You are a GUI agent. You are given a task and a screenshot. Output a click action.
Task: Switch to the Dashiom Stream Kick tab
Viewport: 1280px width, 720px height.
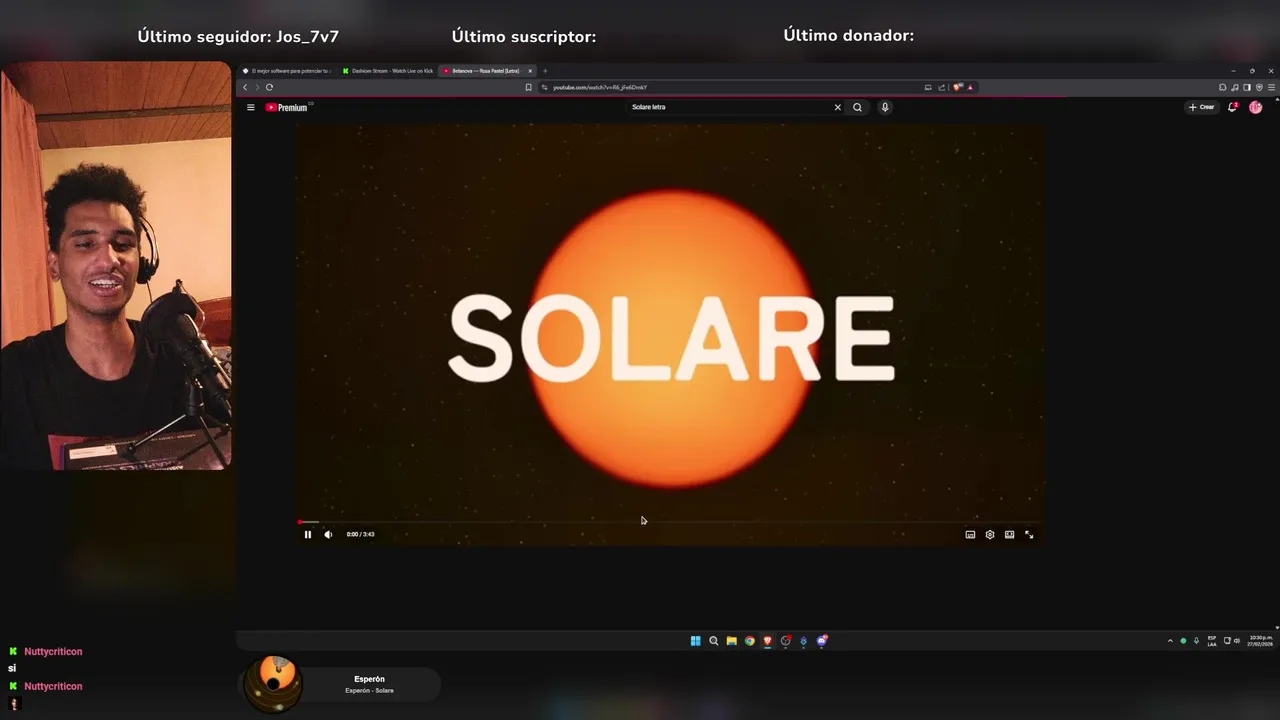[x=388, y=71]
